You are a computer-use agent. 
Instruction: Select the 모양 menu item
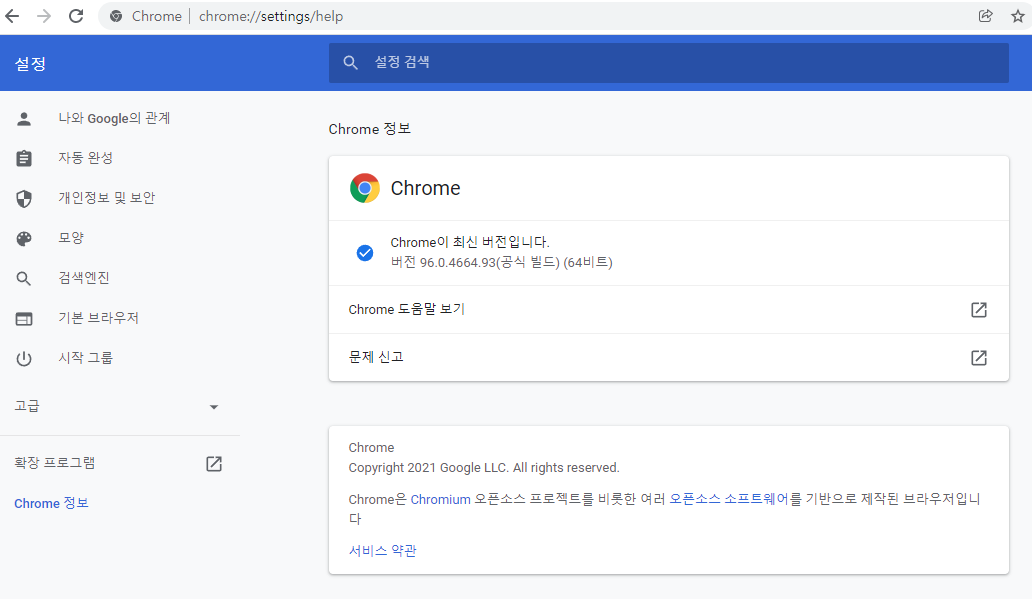pyautogui.click(x=71, y=238)
